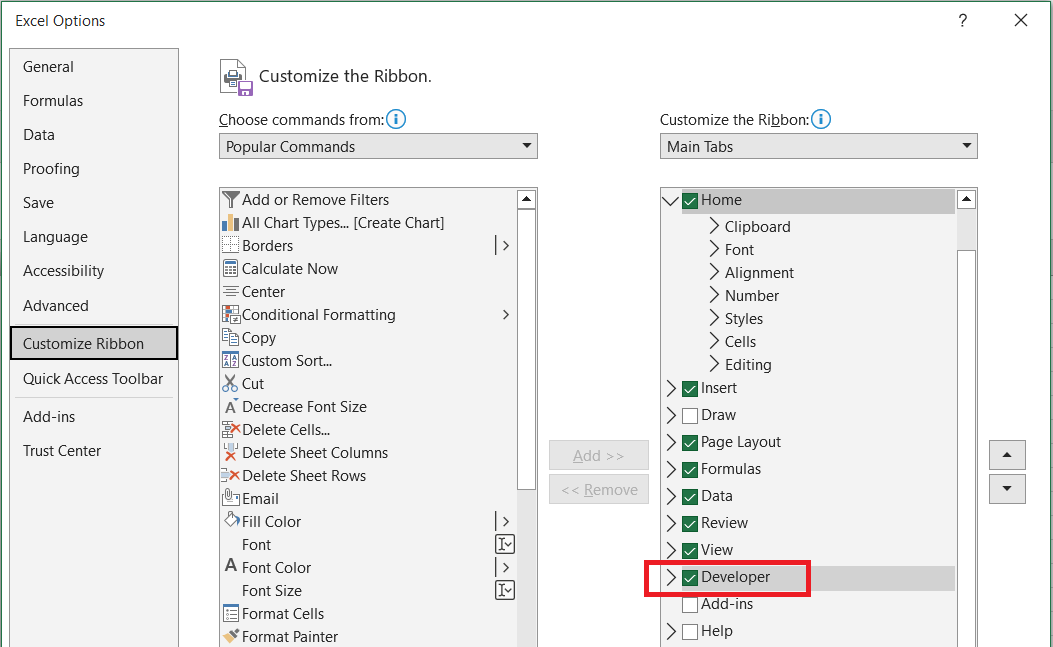Click the Calculate Now calculator icon

231,269
